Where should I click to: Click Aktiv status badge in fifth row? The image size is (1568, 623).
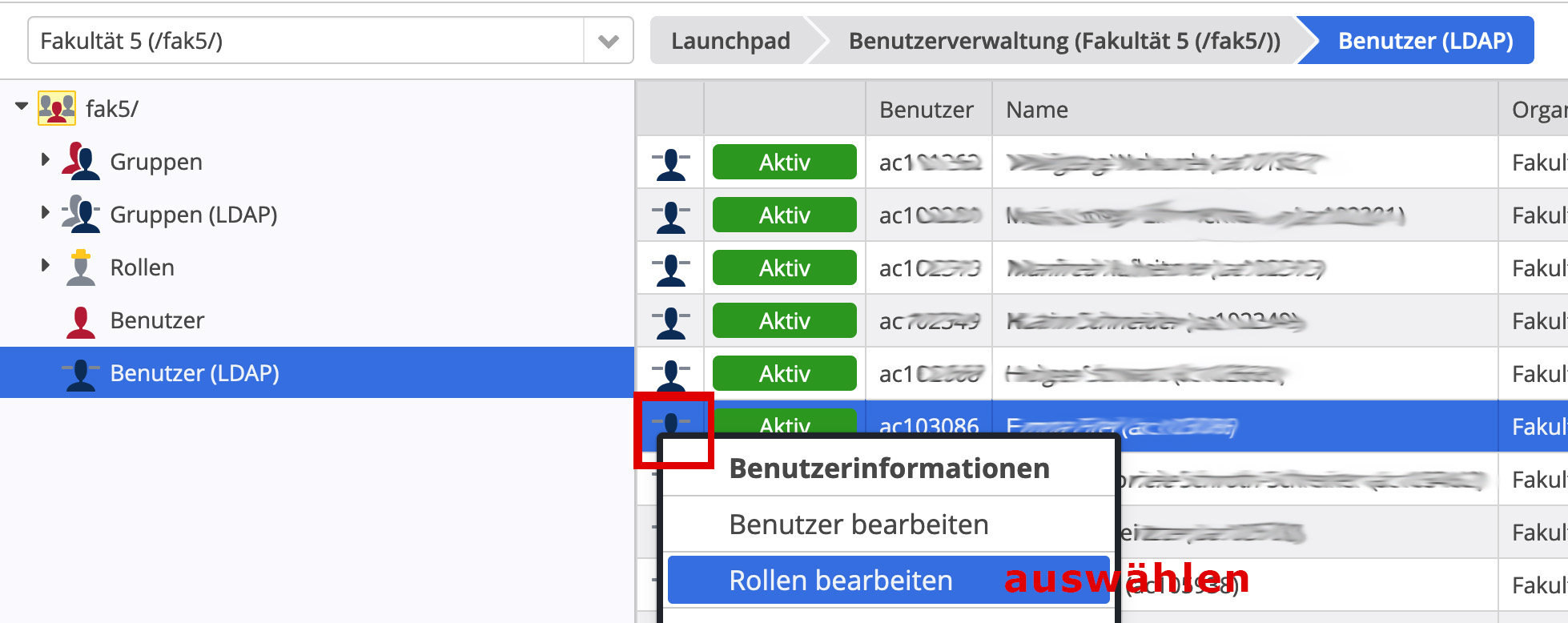785,374
